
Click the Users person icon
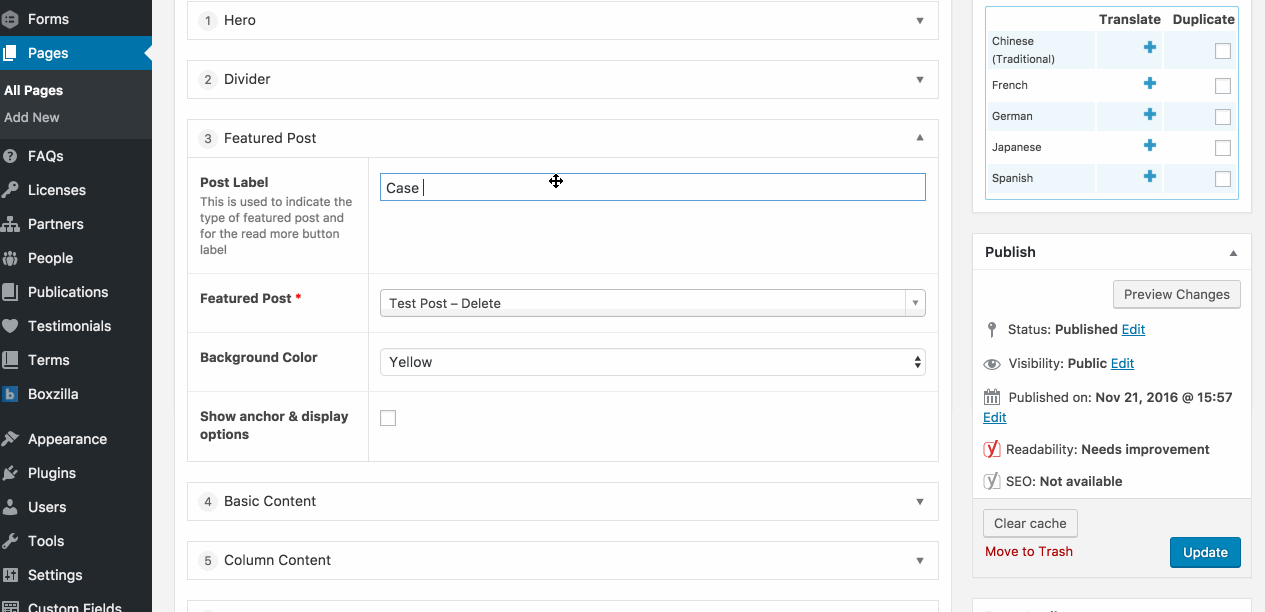pyautogui.click(x=10, y=507)
